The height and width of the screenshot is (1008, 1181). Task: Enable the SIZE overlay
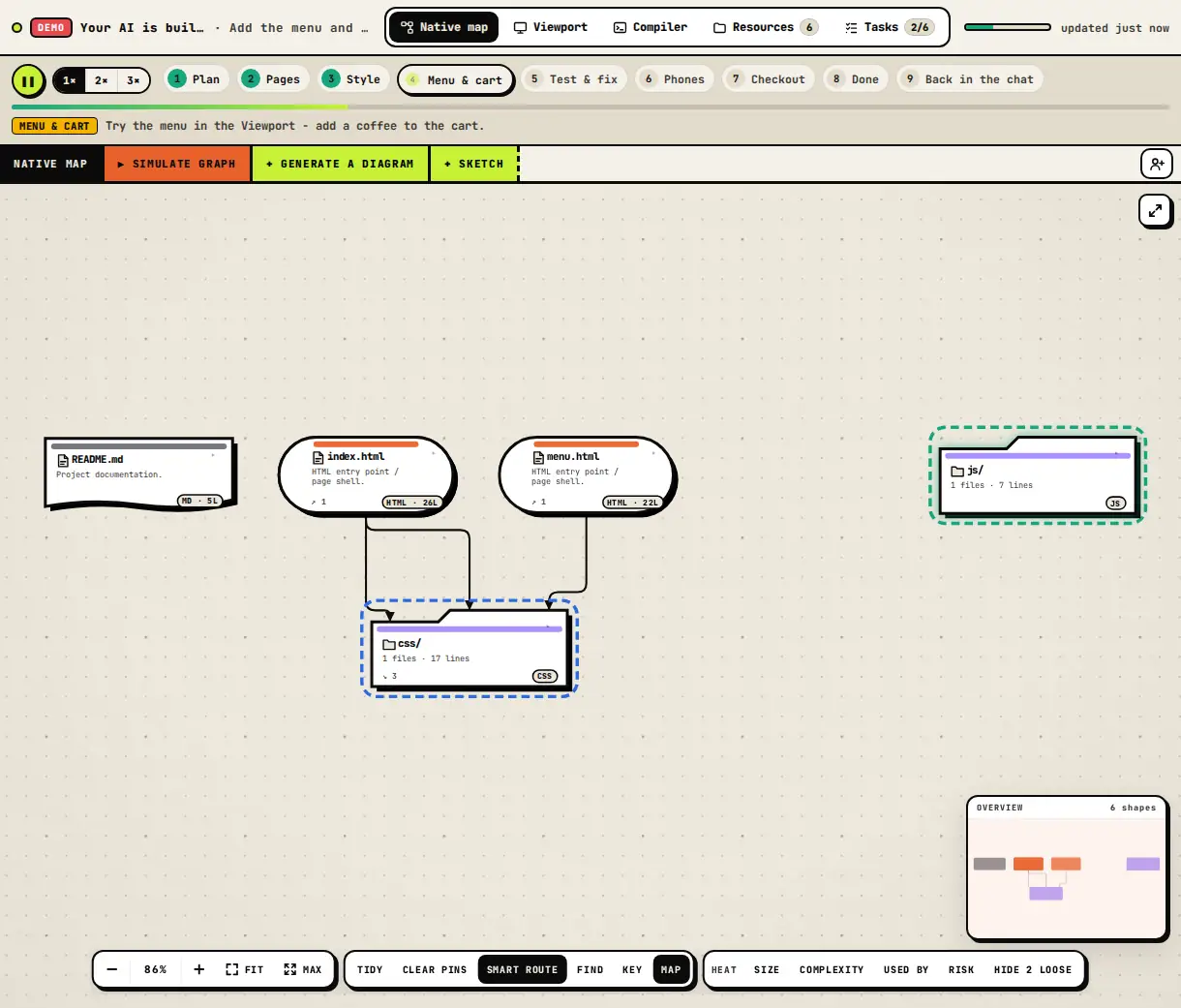[x=767, y=969]
